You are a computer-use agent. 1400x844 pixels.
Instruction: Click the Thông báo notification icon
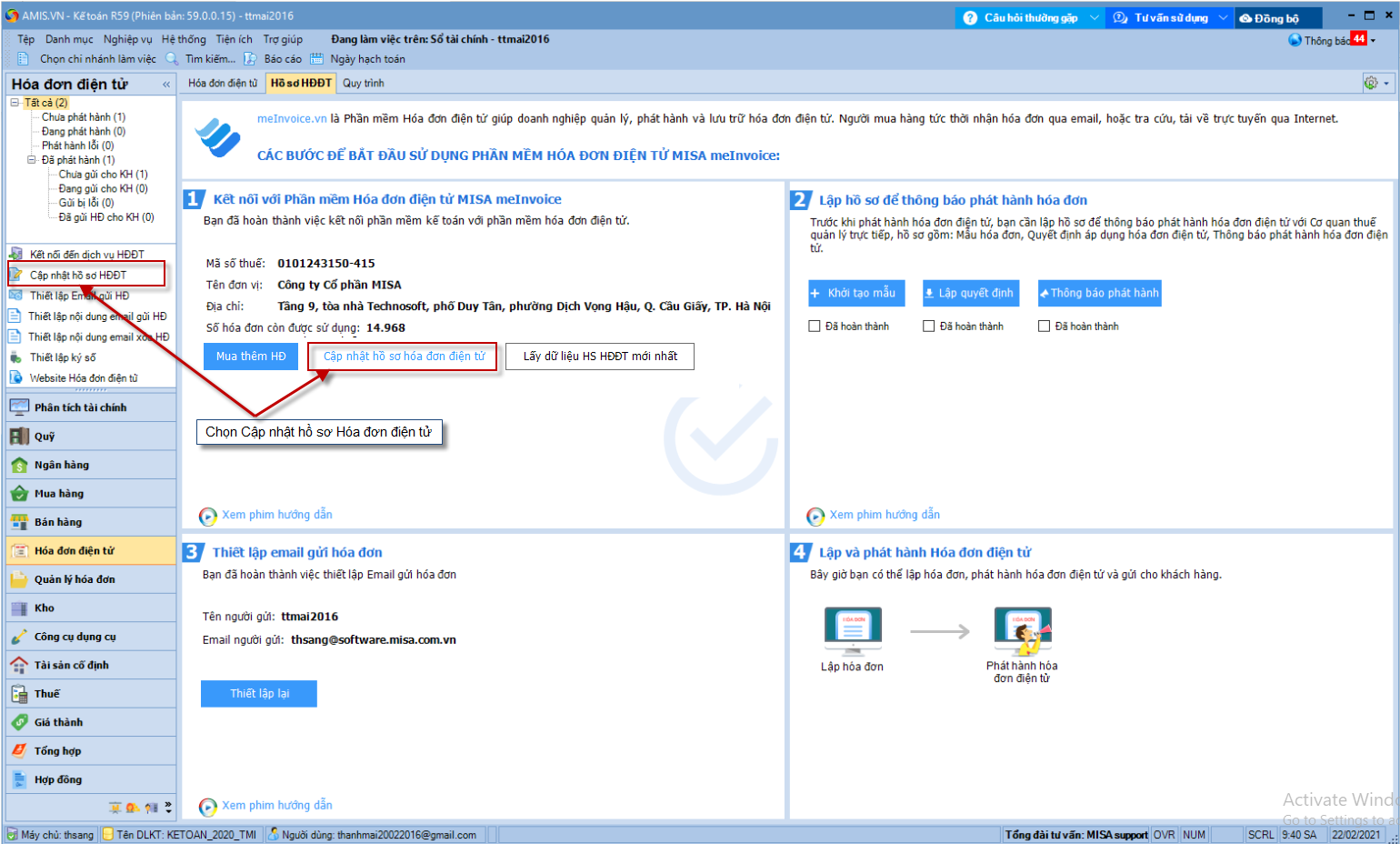click(x=1295, y=40)
